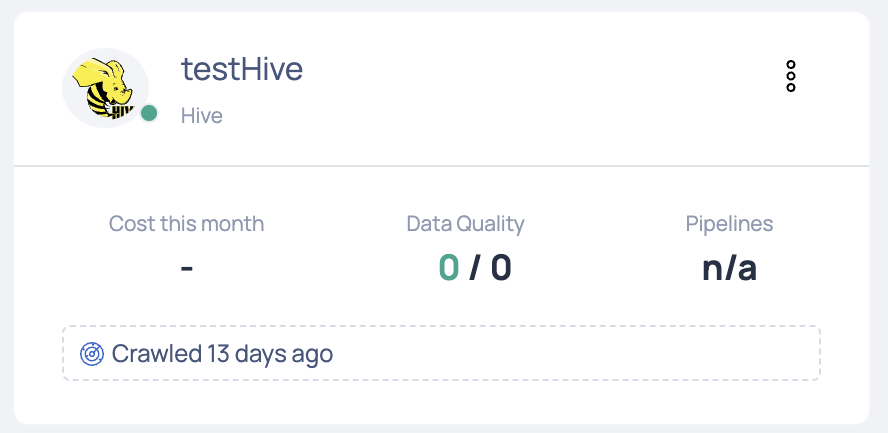
Task: Select the dash value under Cost
Action: click(x=187, y=268)
